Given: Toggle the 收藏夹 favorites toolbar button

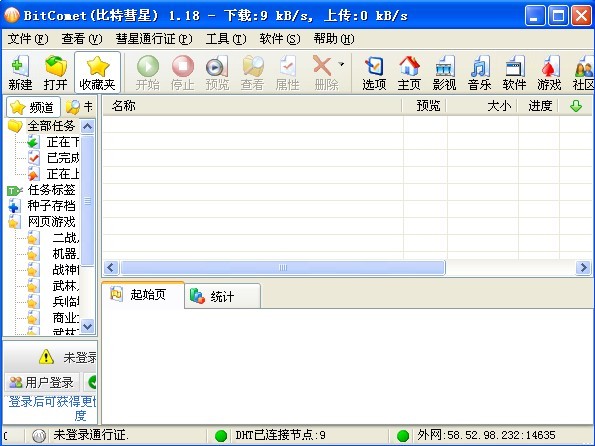Looking at the screenshot, I should click(x=98, y=73).
